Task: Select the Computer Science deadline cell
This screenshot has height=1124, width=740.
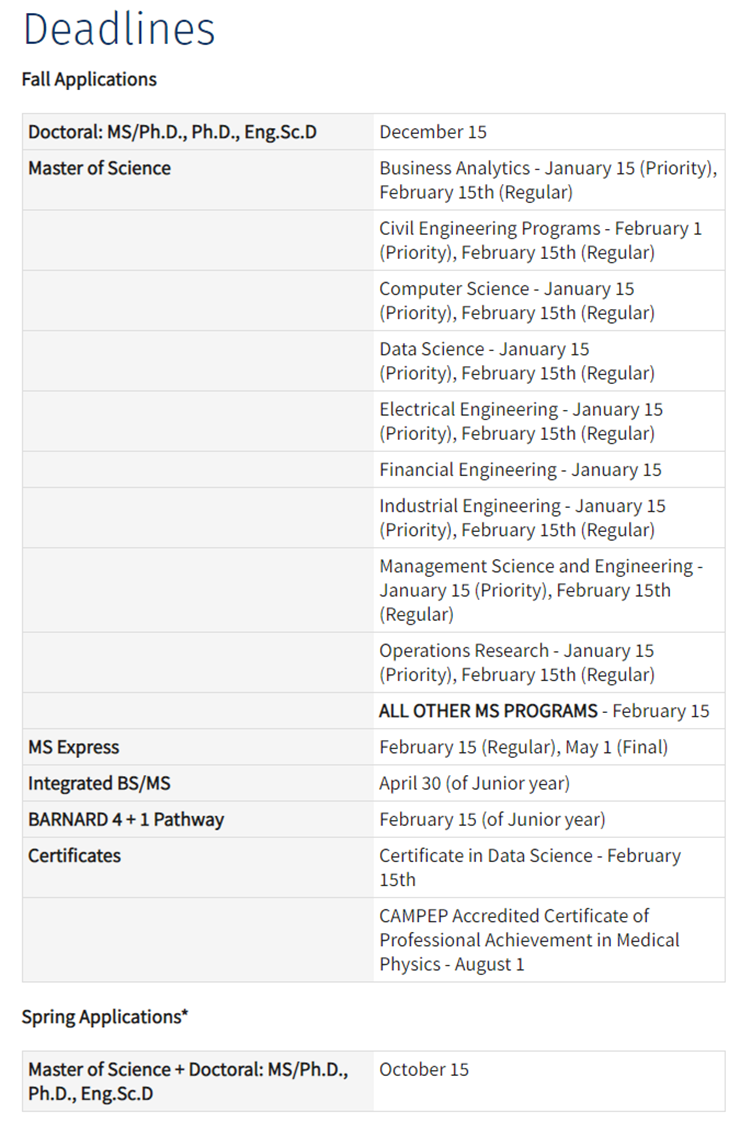Action: coord(516,300)
